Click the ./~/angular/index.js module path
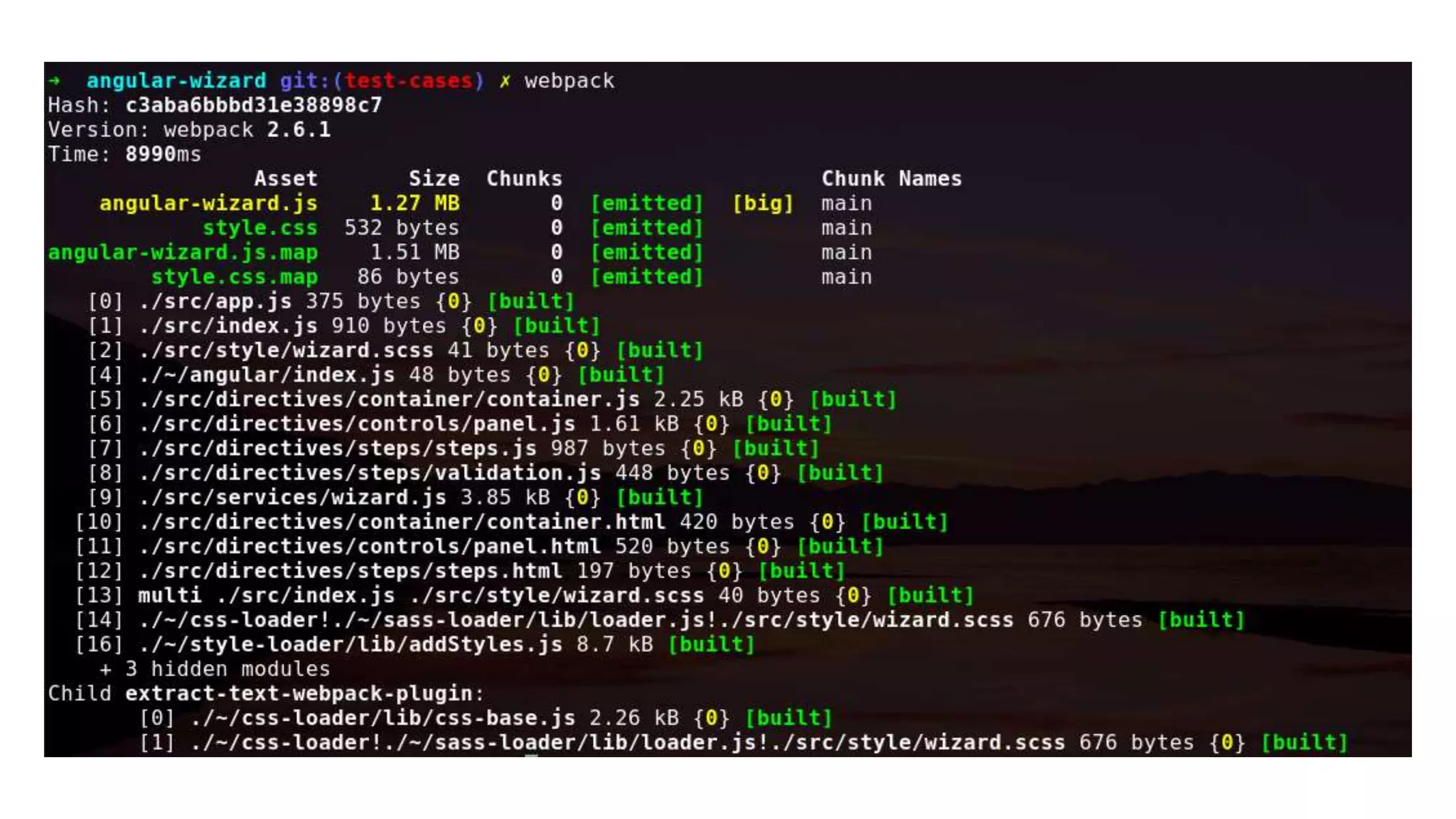 (267, 375)
